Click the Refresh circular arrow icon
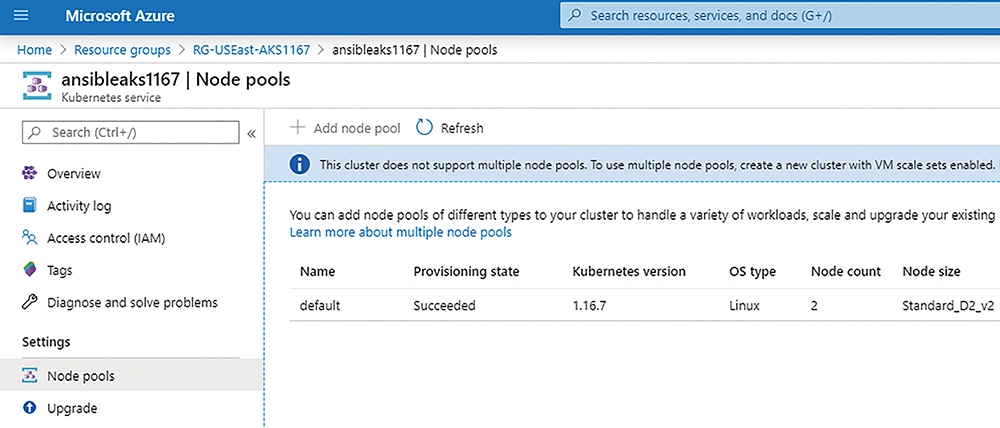This screenshot has height=428, width=1000. [x=424, y=128]
